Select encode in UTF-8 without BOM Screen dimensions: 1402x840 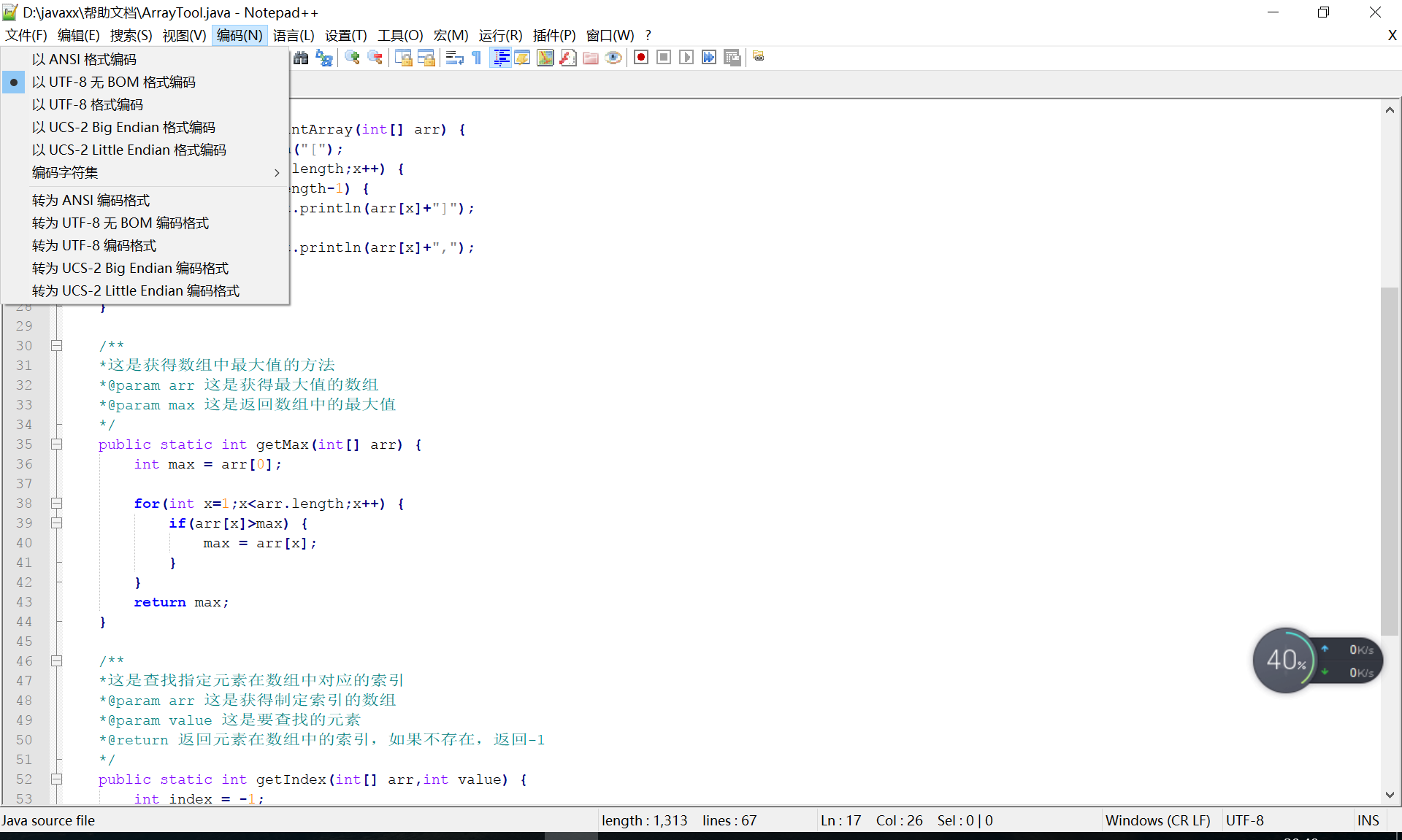tap(145, 82)
